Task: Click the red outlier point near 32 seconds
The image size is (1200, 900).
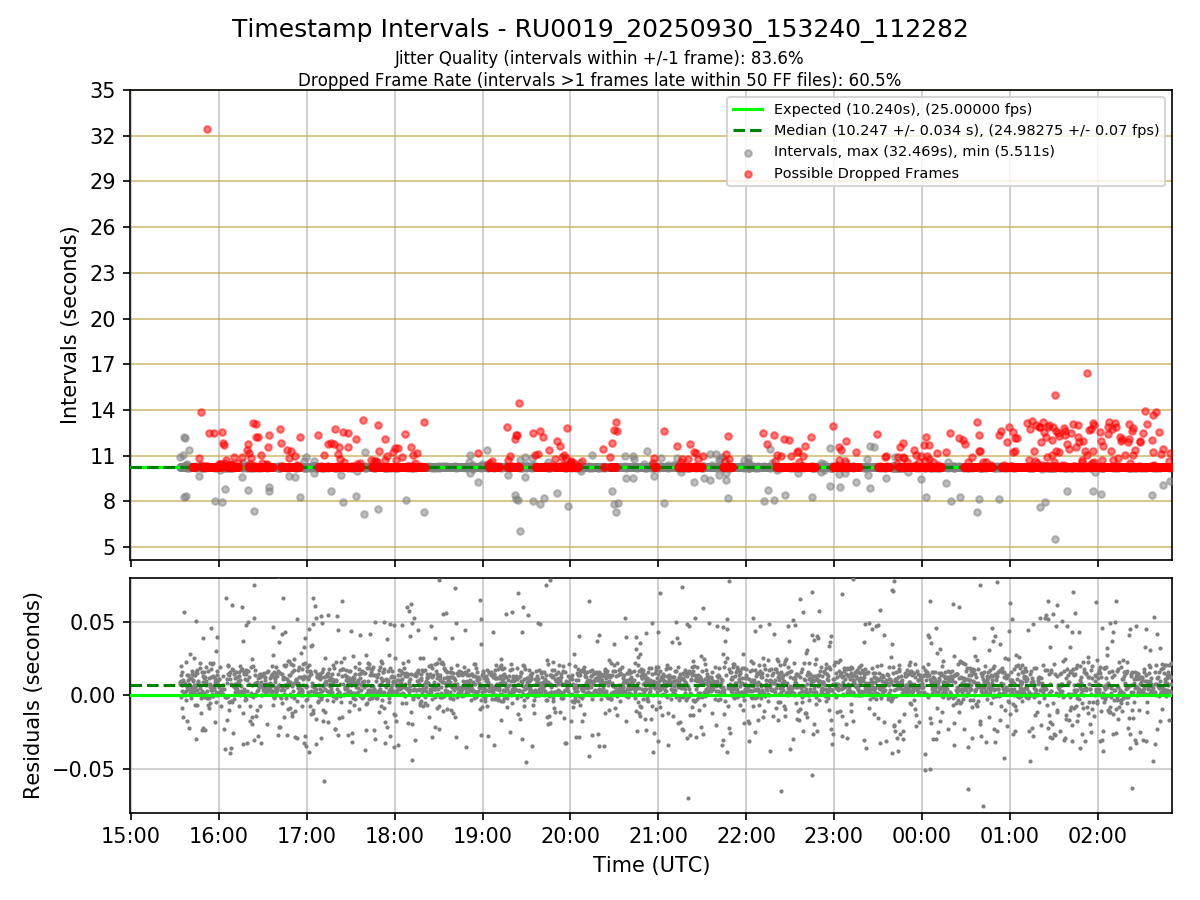Action: (x=207, y=129)
